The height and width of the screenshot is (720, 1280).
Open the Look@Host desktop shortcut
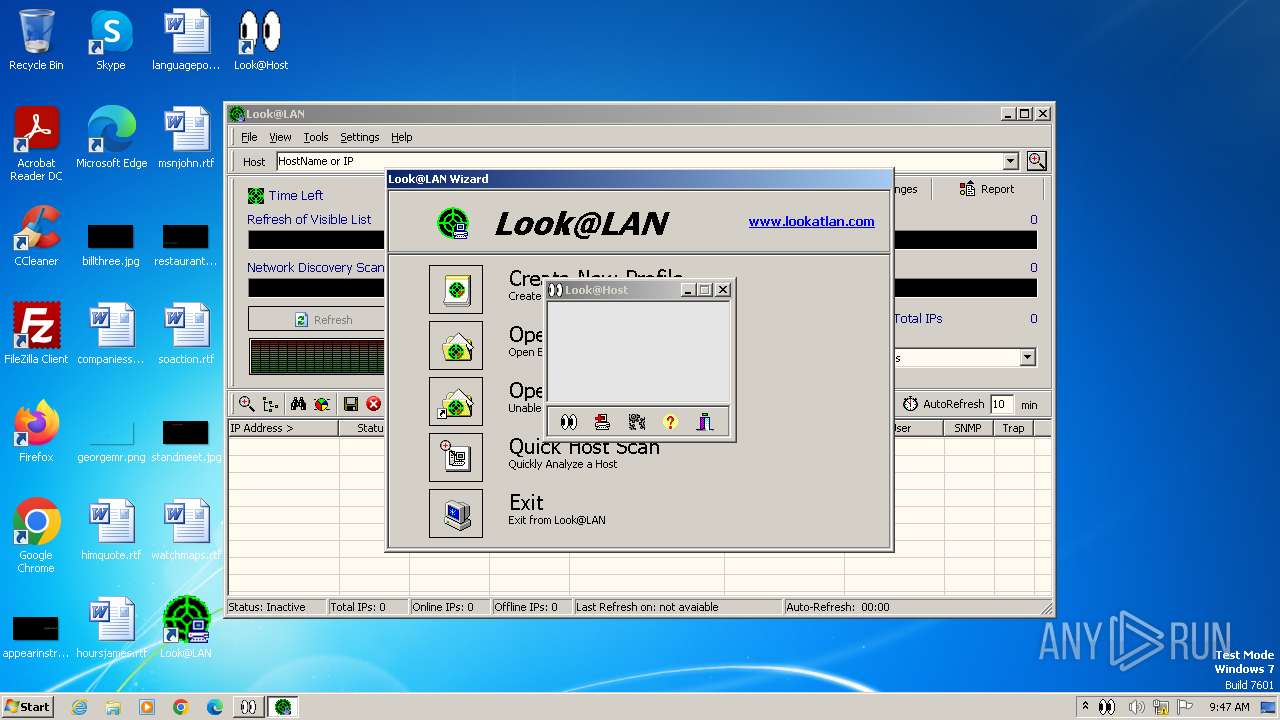click(260, 40)
